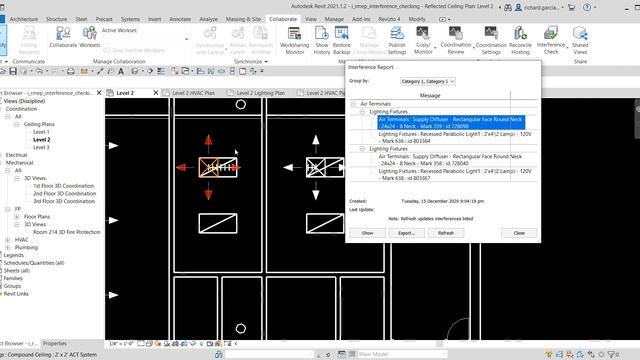Expand FP Floor Plans node
Viewport: 640px width, 360px height.
tap(16, 216)
